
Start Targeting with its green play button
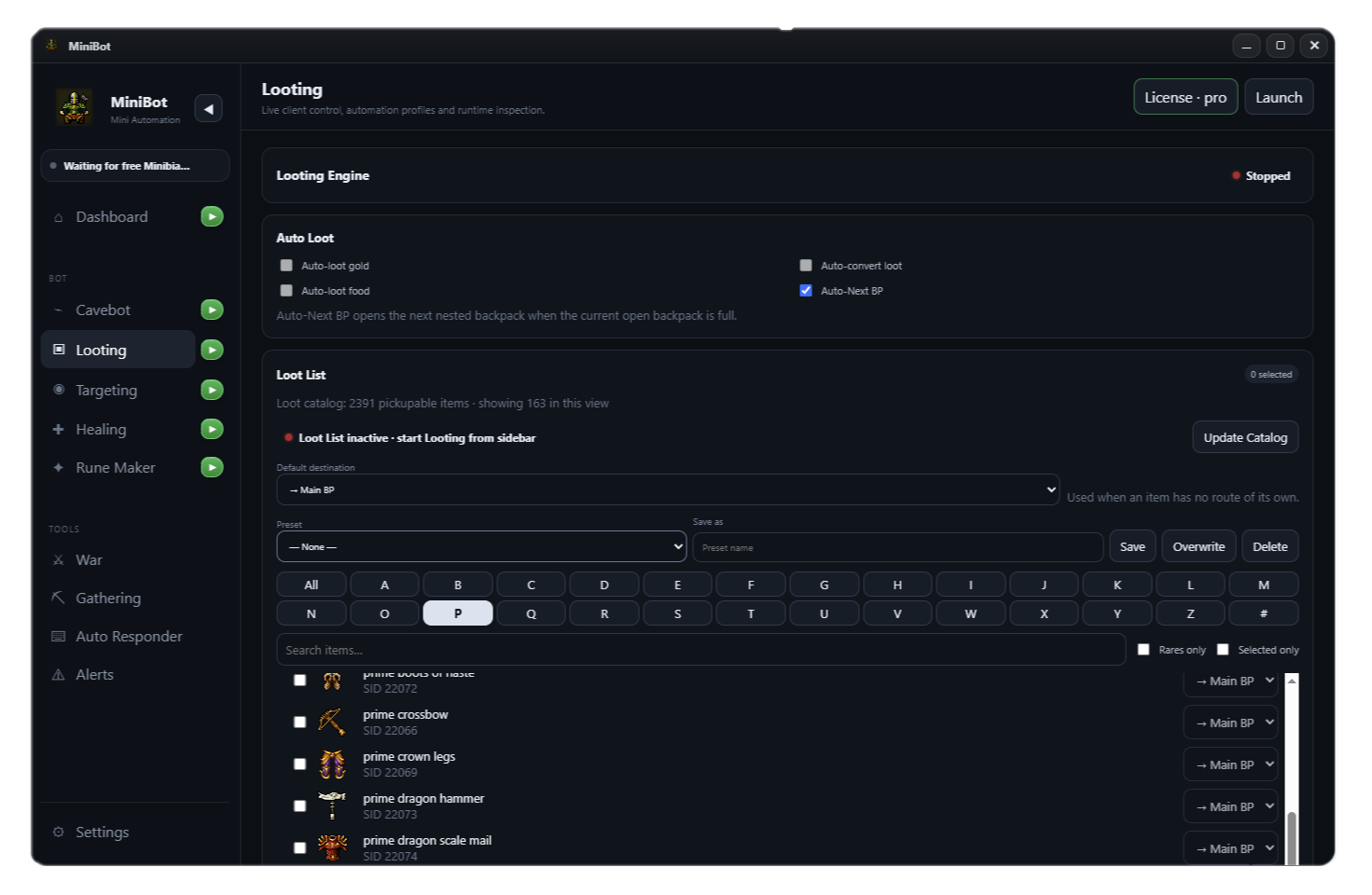213,390
